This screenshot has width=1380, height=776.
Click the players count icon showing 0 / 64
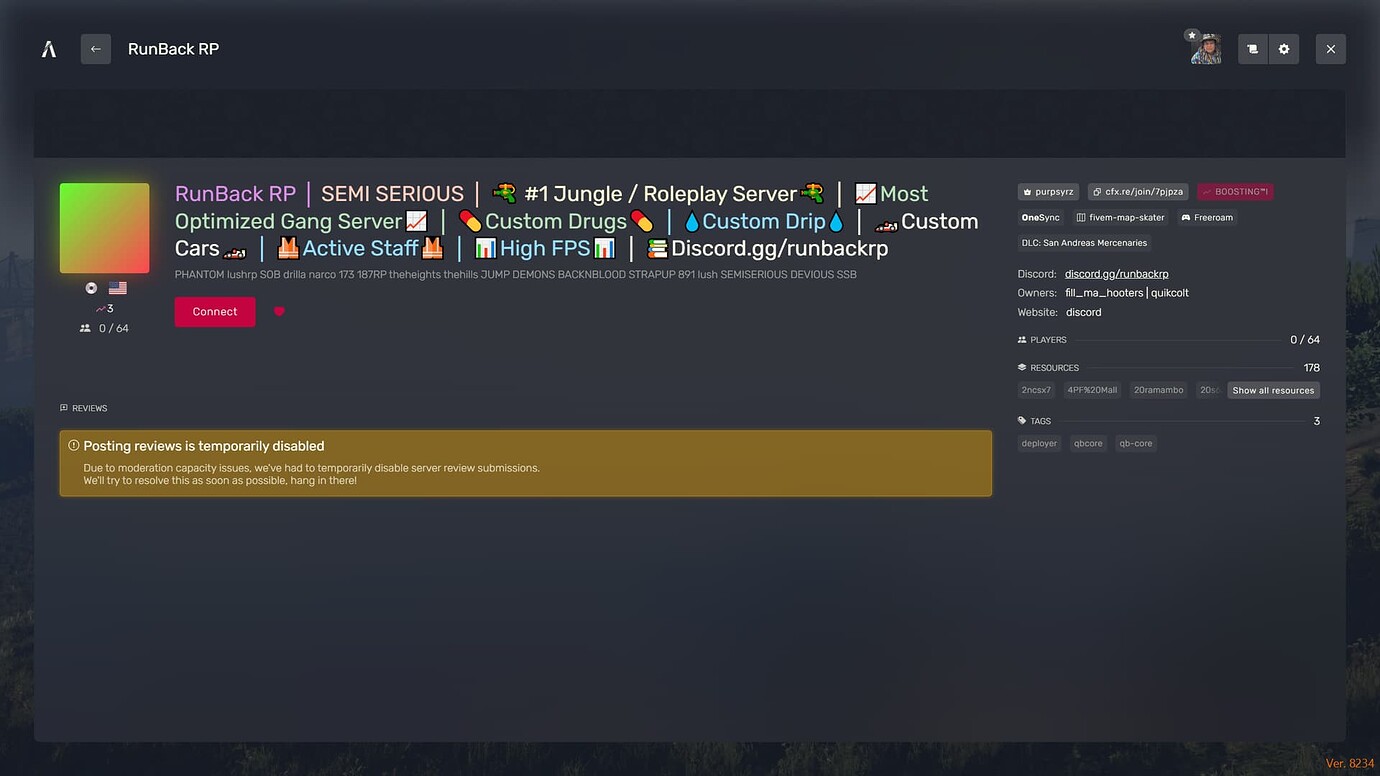85,327
